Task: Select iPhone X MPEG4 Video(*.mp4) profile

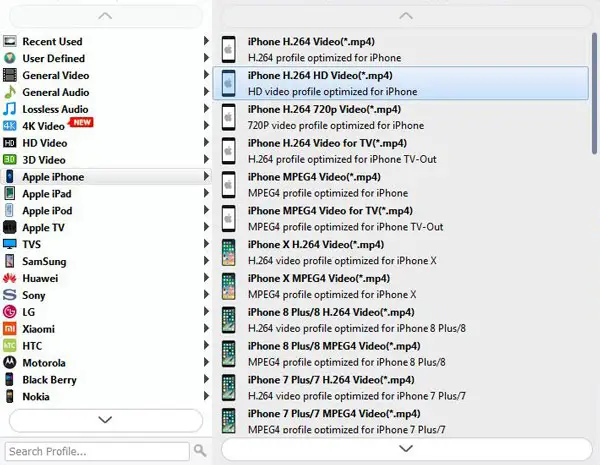Action: tap(401, 286)
